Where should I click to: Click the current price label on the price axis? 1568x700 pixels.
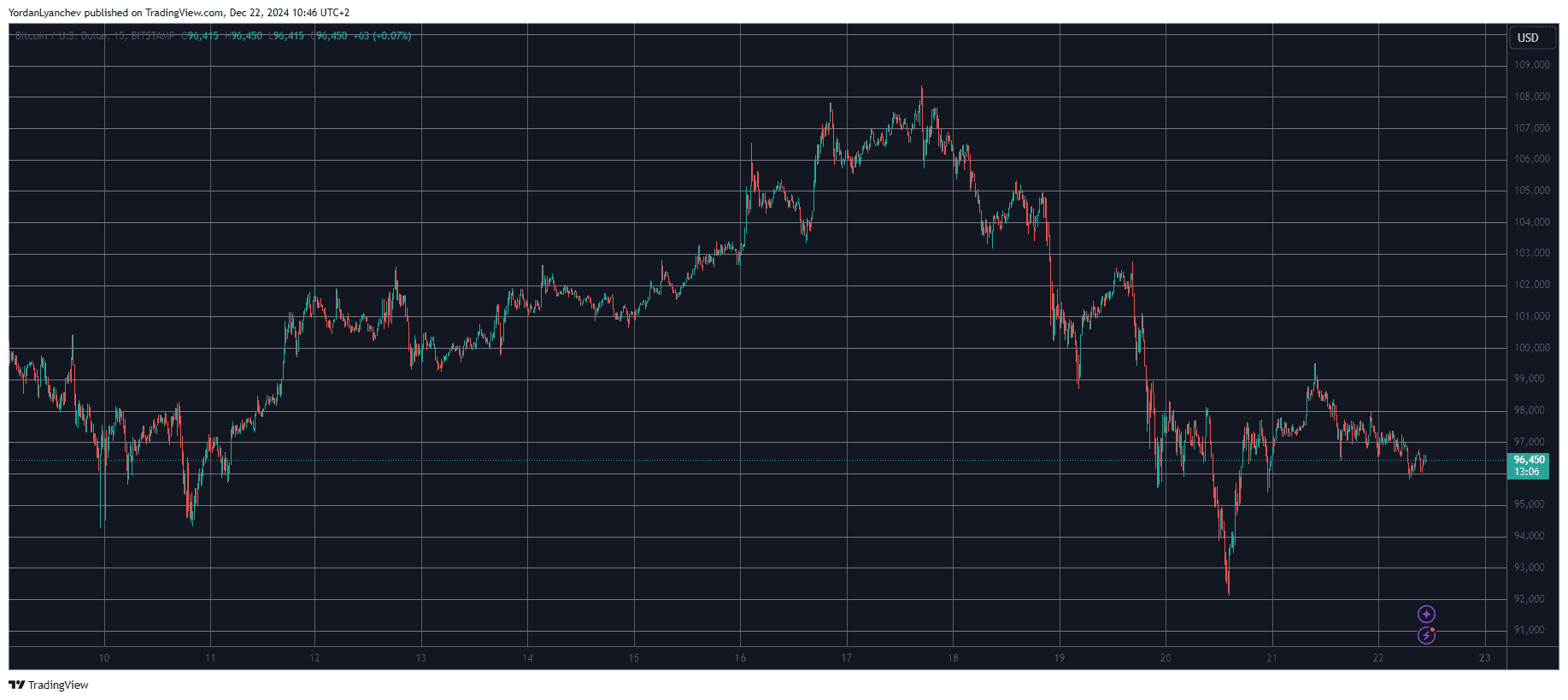pyautogui.click(x=1529, y=460)
